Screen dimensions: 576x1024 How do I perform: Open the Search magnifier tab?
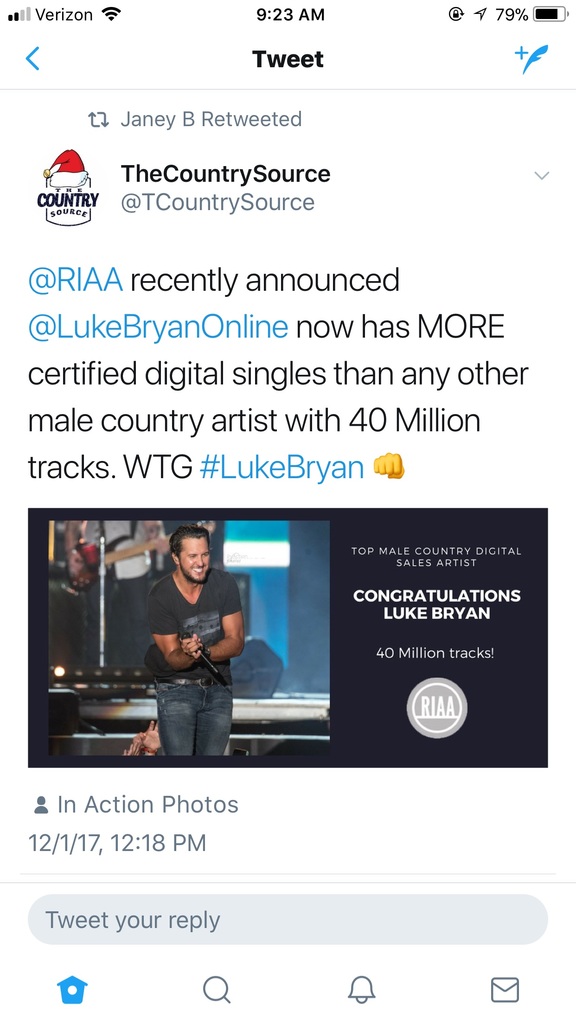pyautogui.click(x=216, y=989)
